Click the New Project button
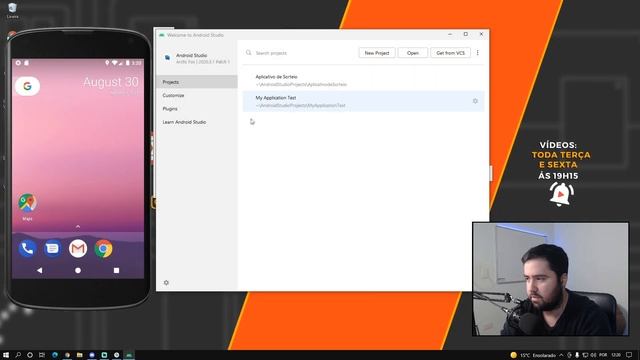 [x=377, y=53]
